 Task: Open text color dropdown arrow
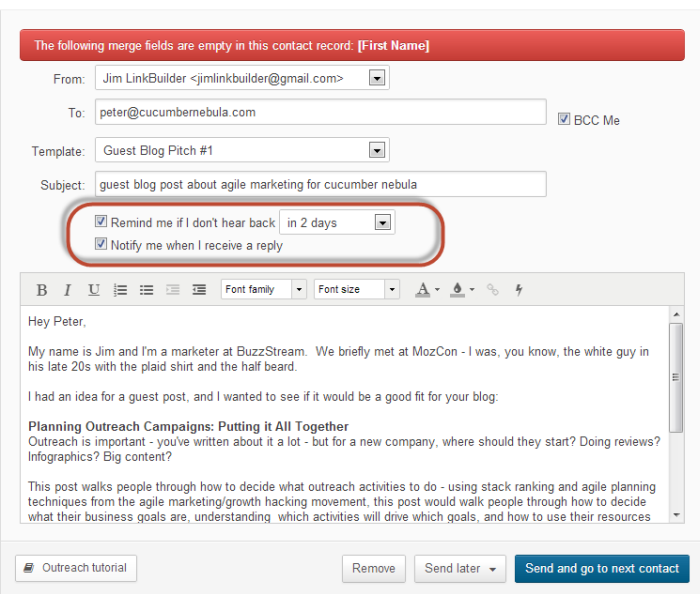point(437,289)
